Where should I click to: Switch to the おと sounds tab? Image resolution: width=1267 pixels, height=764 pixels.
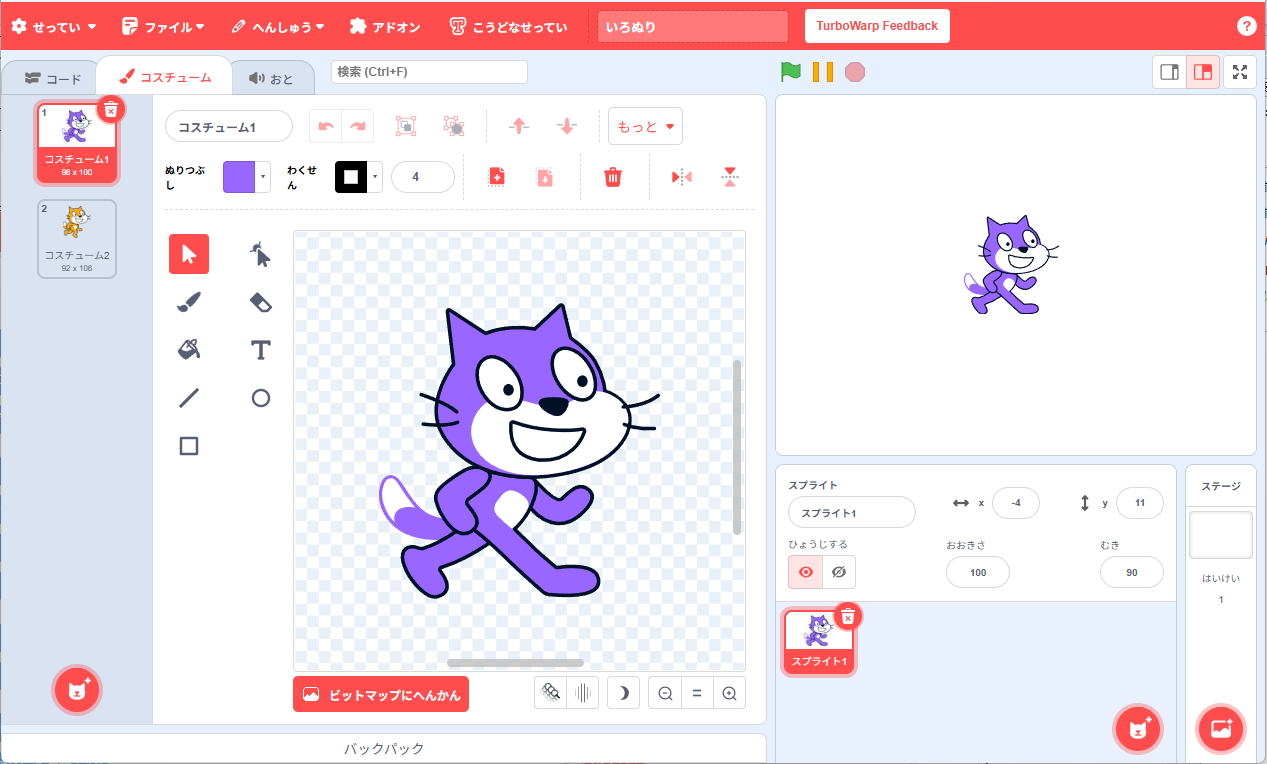[272, 78]
